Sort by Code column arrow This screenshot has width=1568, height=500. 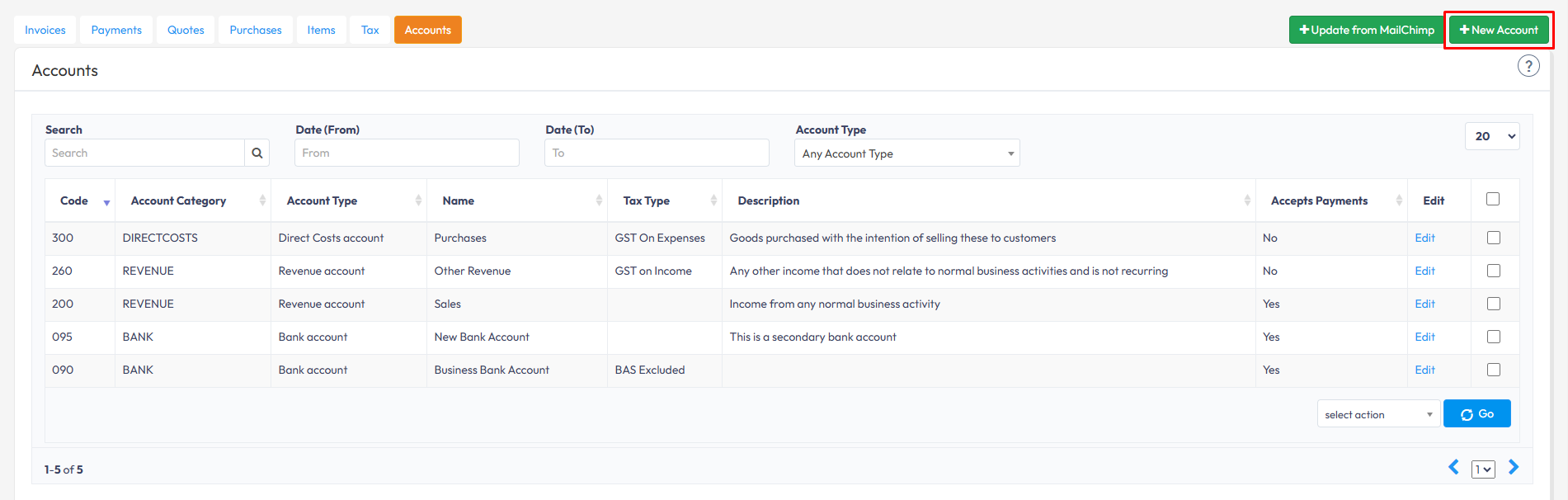(x=106, y=202)
